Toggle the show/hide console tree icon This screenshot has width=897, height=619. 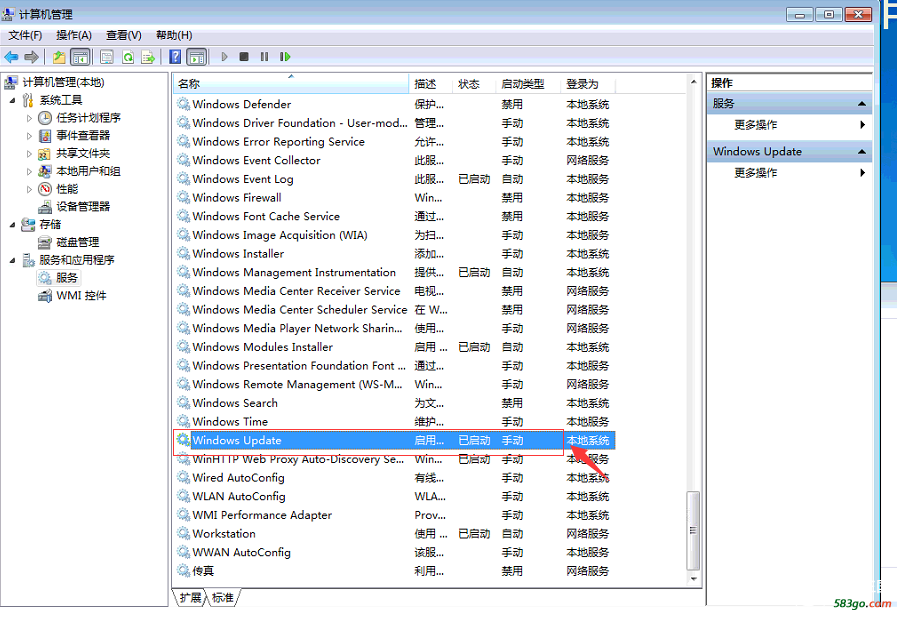click(80, 57)
